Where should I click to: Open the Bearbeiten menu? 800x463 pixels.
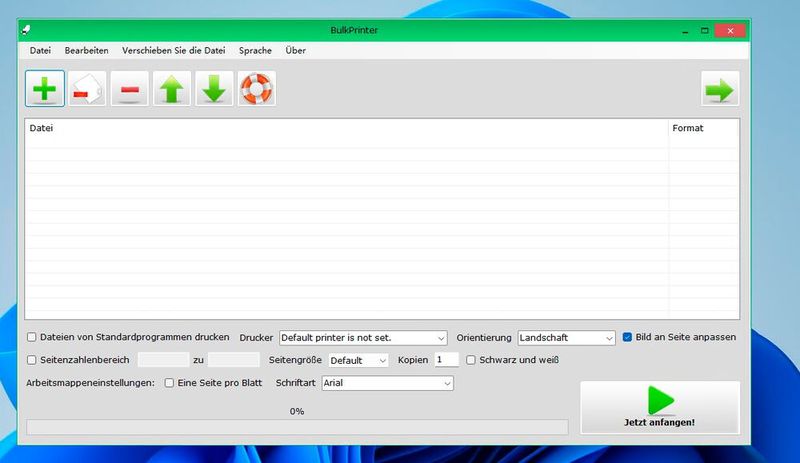point(86,51)
